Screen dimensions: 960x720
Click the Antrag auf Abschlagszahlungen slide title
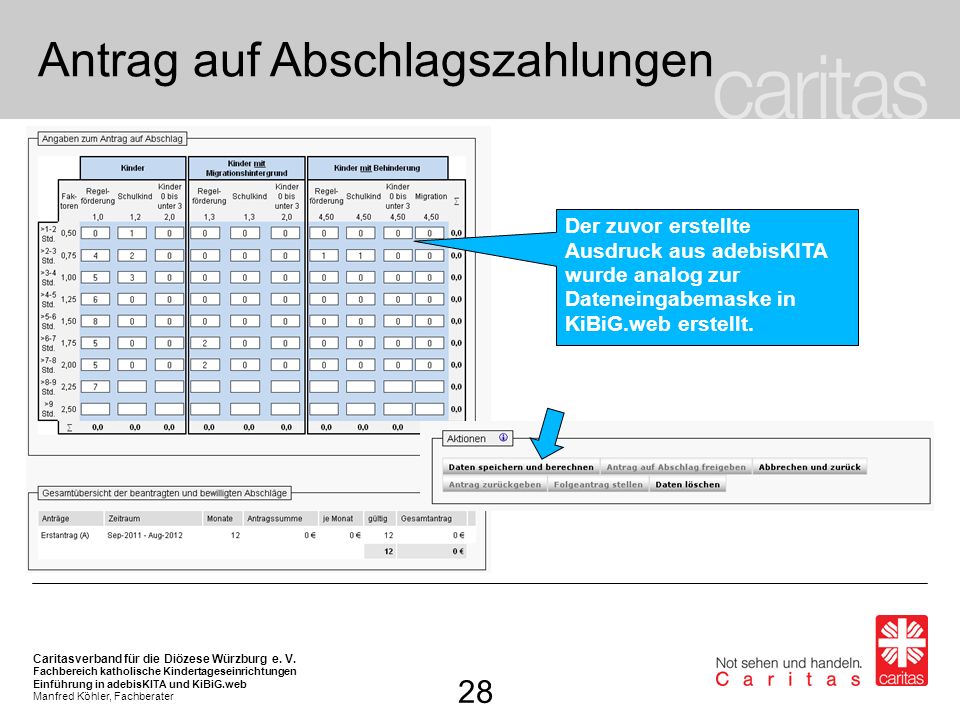pyautogui.click(x=375, y=61)
